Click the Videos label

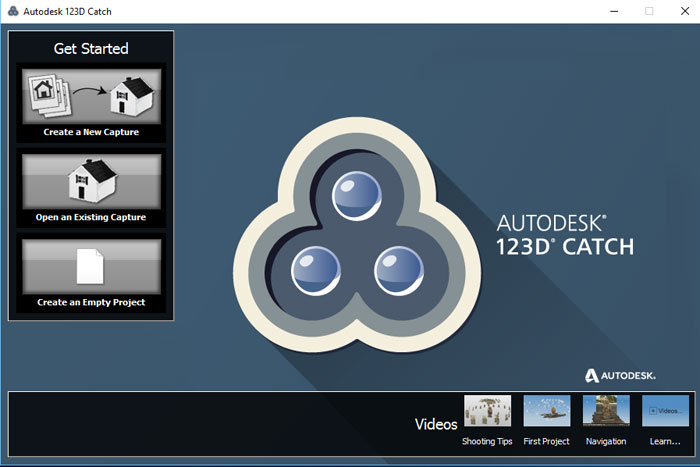pyautogui.click(x=436, y=424)
